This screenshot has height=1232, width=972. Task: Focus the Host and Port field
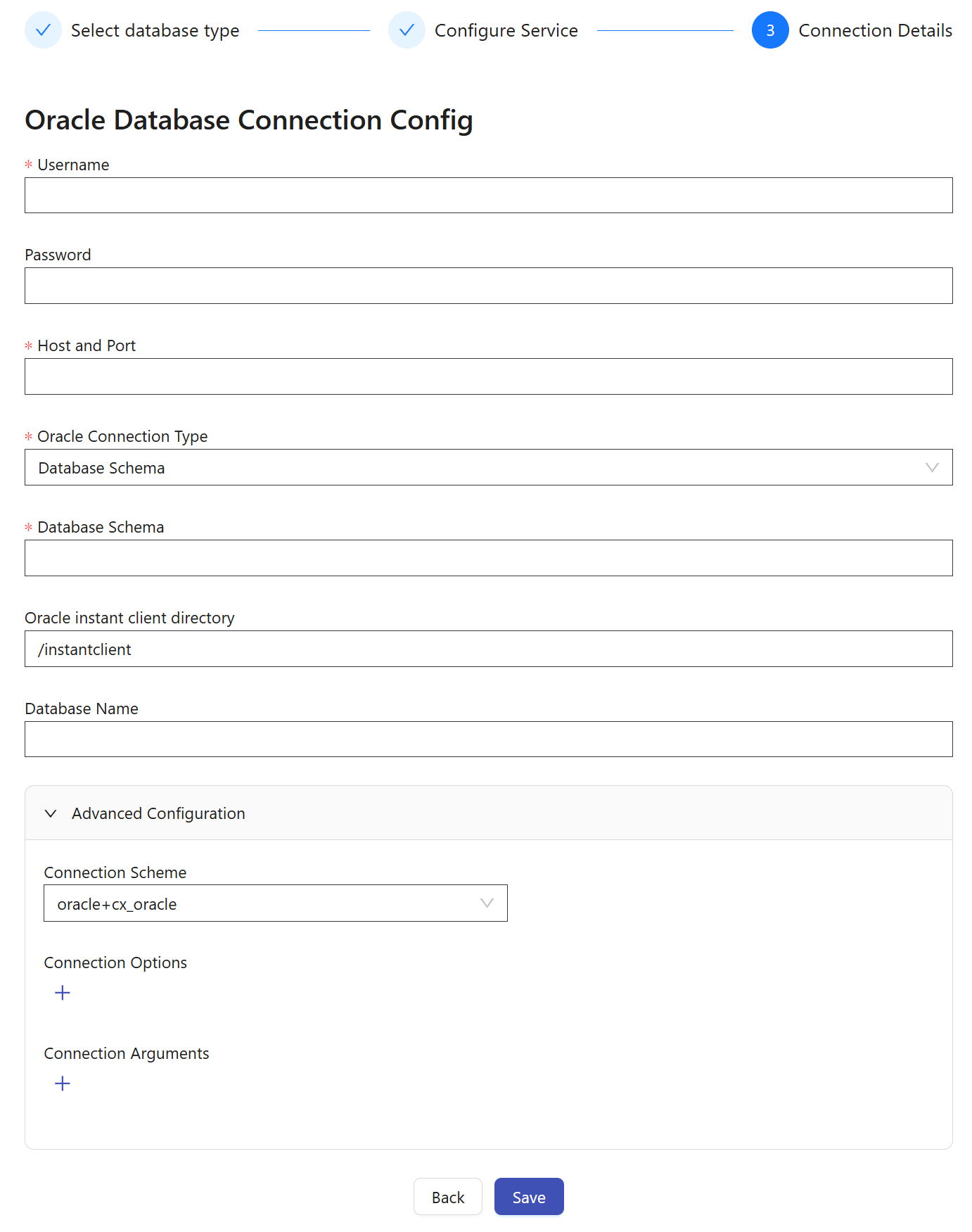point(488,376)
